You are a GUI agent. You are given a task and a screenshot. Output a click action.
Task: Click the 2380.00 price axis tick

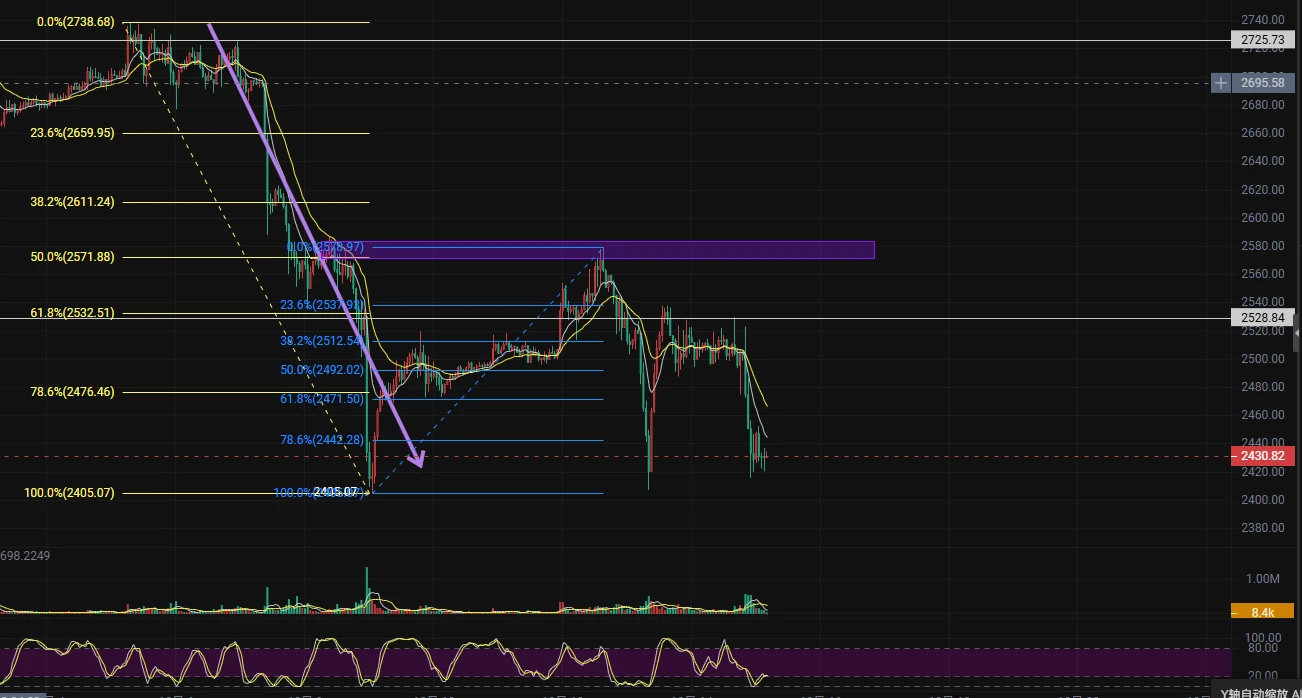(1263, 528)
